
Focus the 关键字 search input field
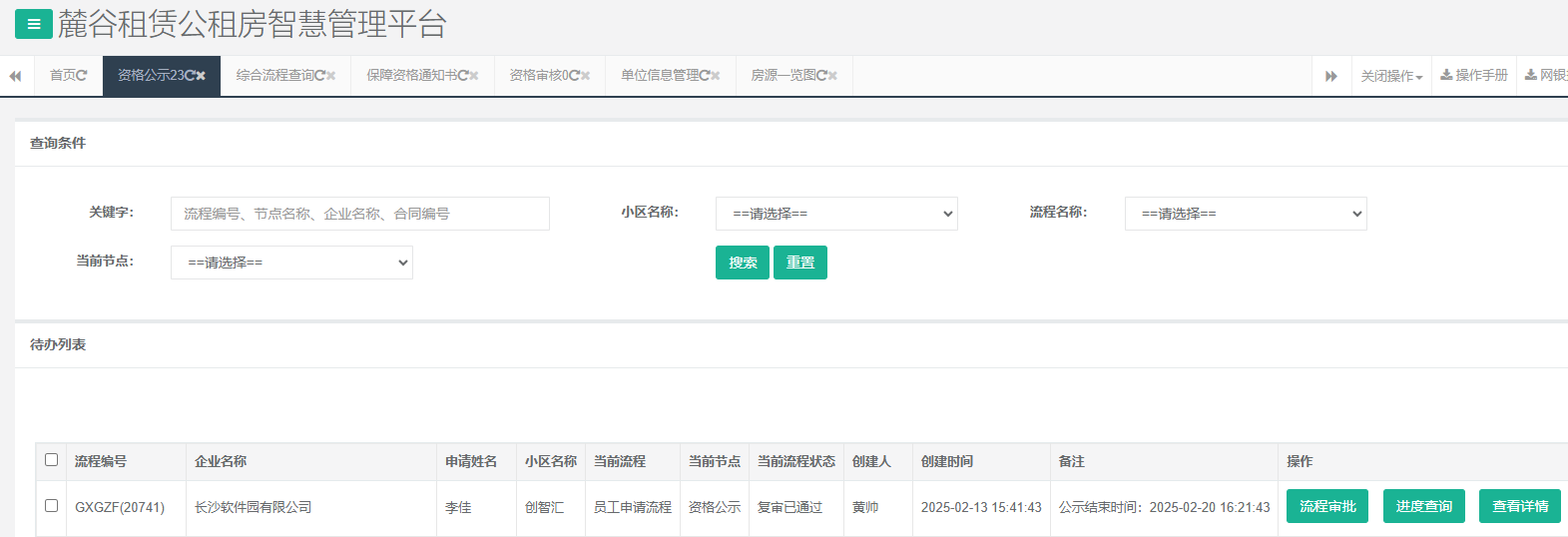pyautogui.click(x=359, y=214)
